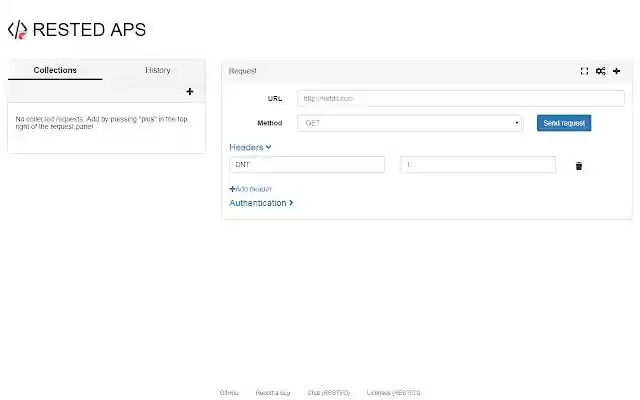The image size is (640, 400).
Task: Delete the DNT header with trash icon
Action: coord(579,166)
